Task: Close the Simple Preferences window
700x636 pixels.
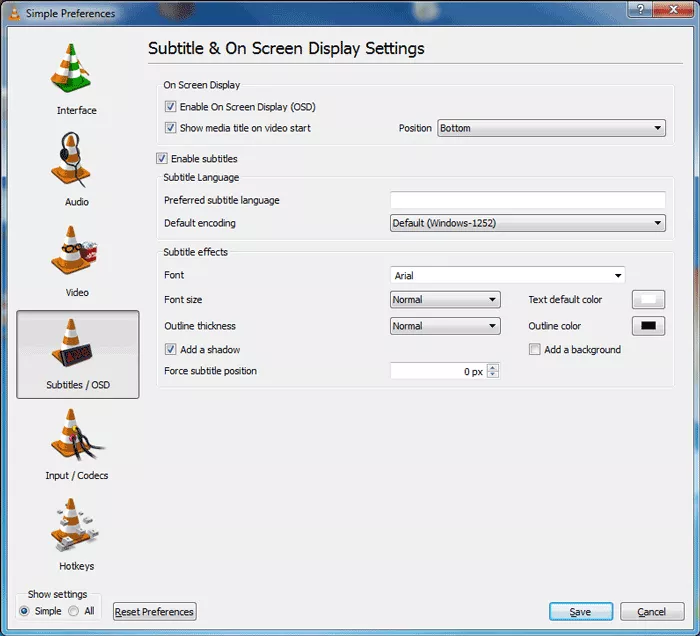Action: click(673, 9)
